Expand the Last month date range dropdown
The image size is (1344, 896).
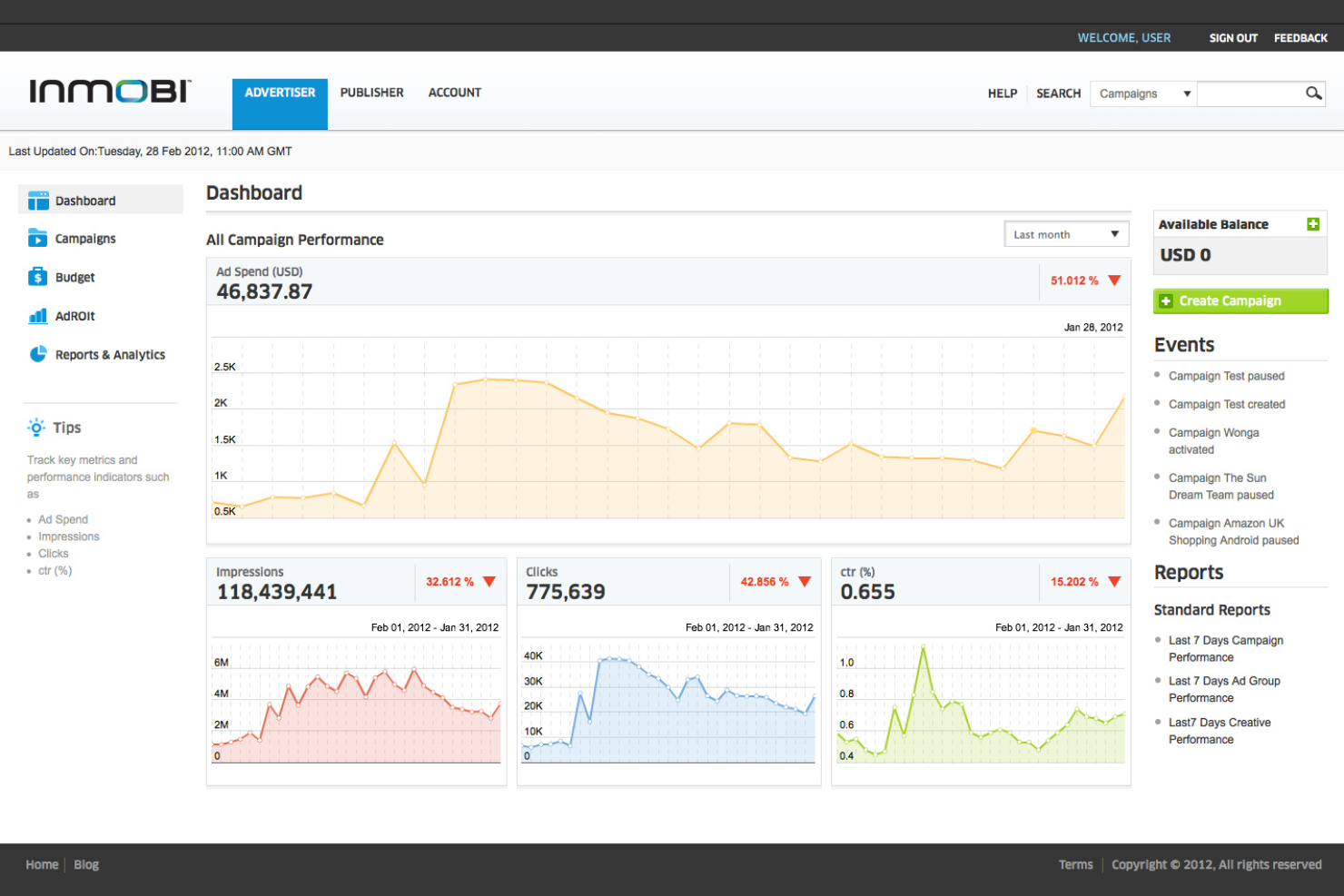point(1066,234)
